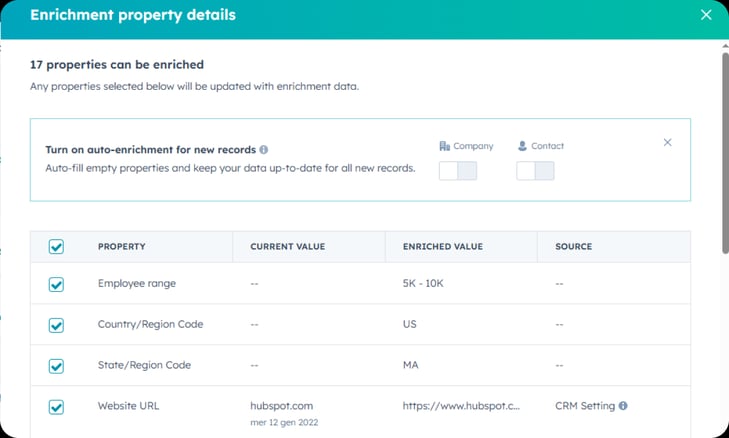Screen dimensions: 729x438
Task: Uncheck the Country/Region Code checkbox
Action: 56,325
